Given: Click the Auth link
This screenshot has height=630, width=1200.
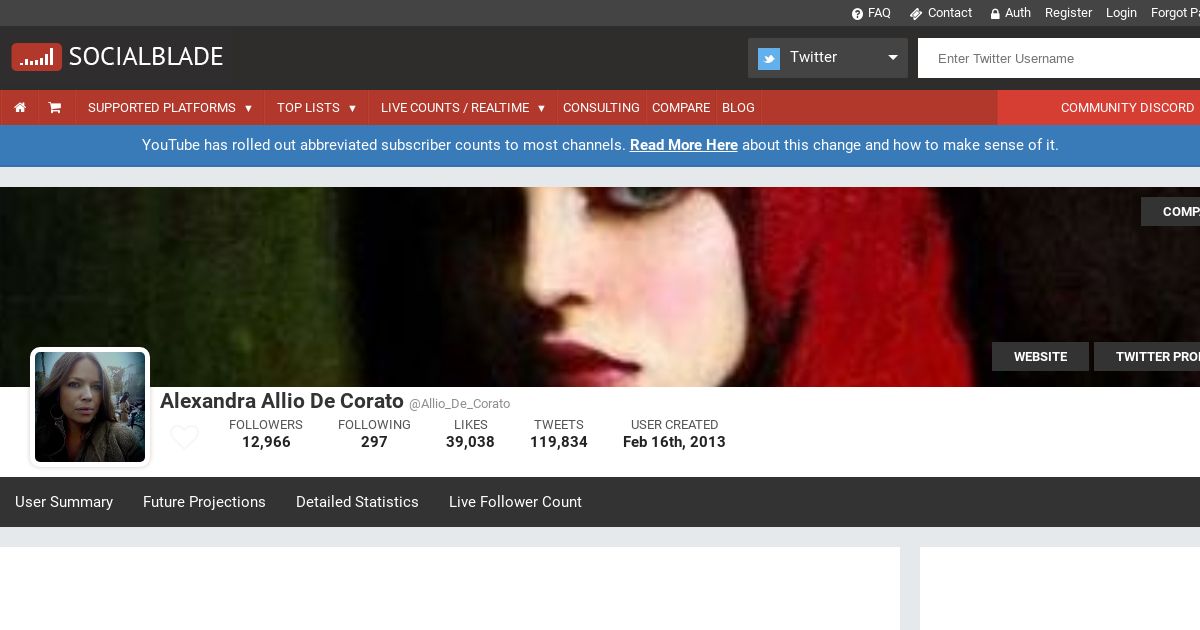Looking at the screenshot, I should (x=1018, y=13).
